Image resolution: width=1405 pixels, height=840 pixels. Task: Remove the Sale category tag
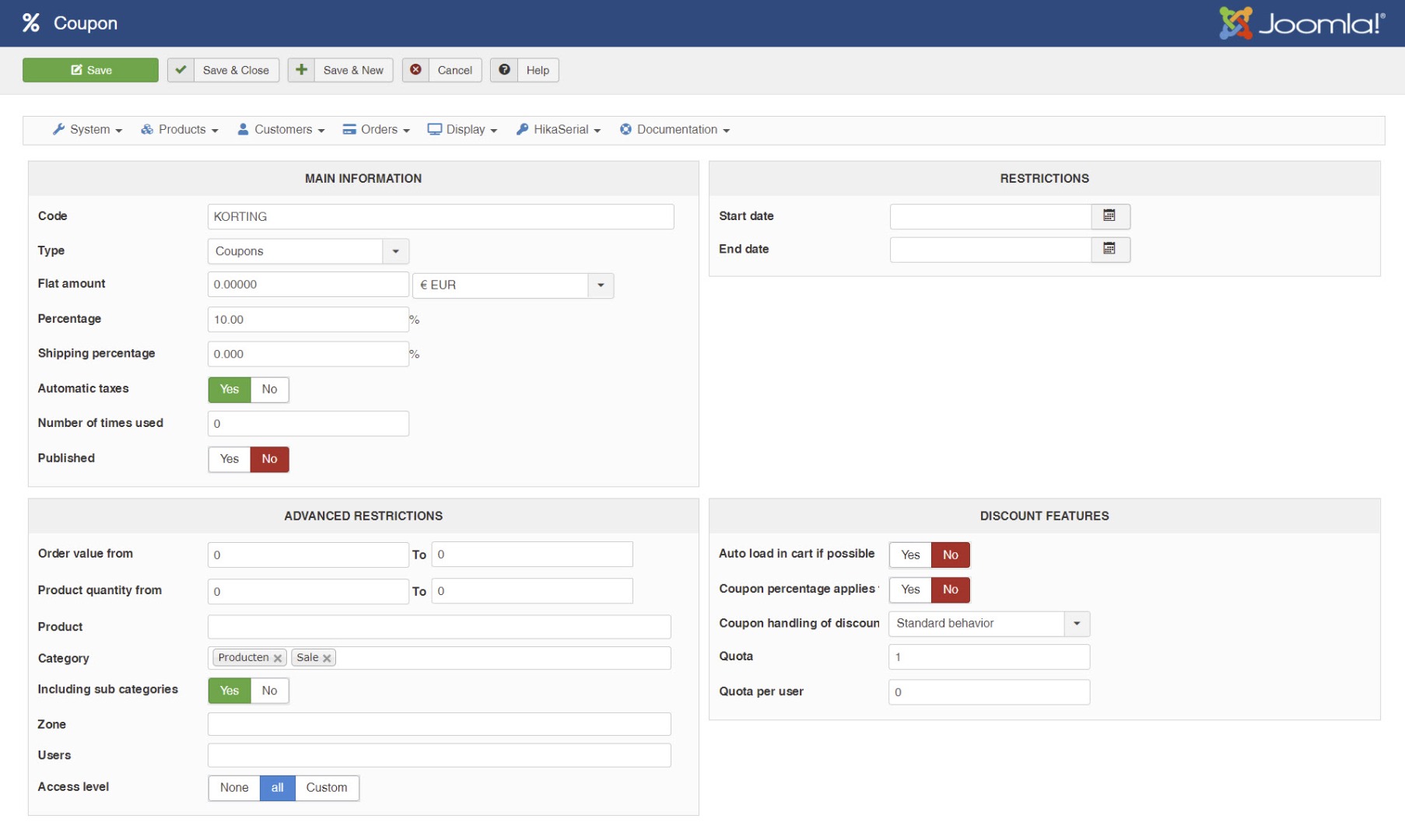click(328, 658)
